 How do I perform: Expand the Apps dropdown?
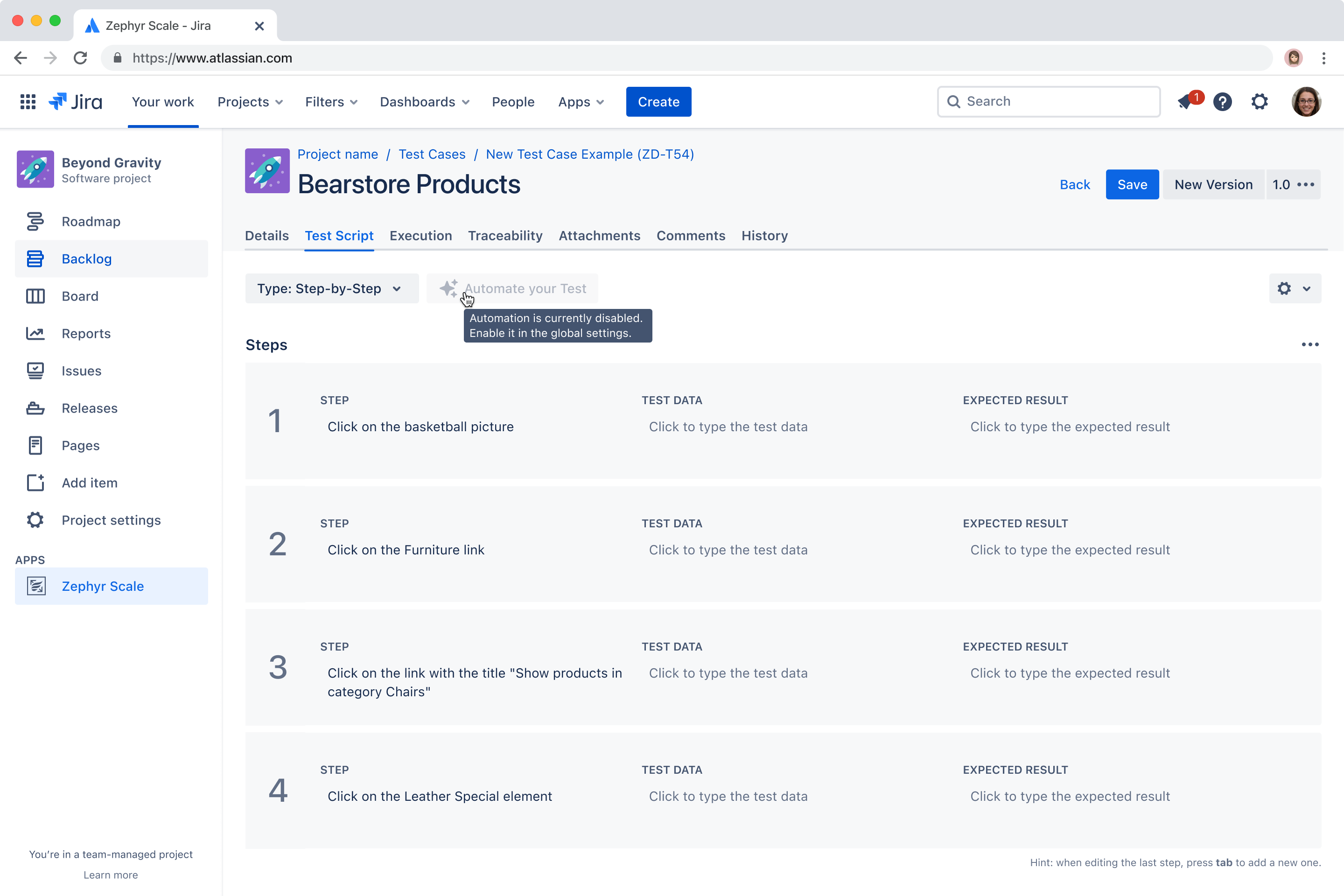(581, 102)
